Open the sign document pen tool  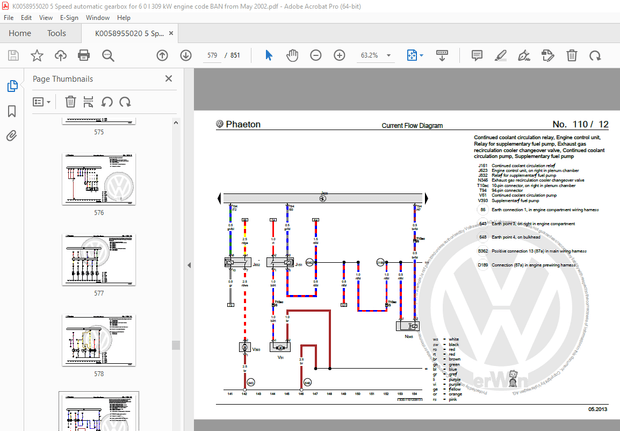(x=524, y=55)
